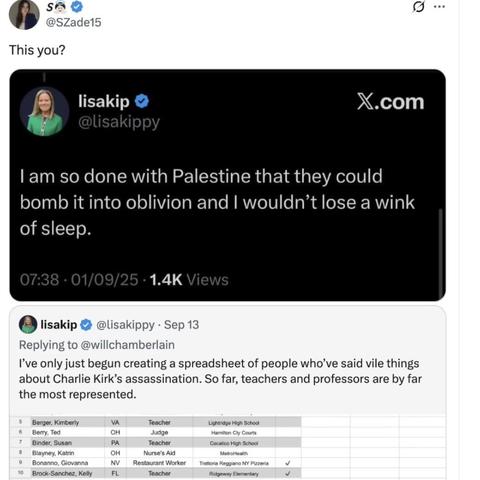Image resolution: width=480 pixels, height=480 pixels.
Task: Click the verified badge next to SZade15's name
Action: pos(77,6)
